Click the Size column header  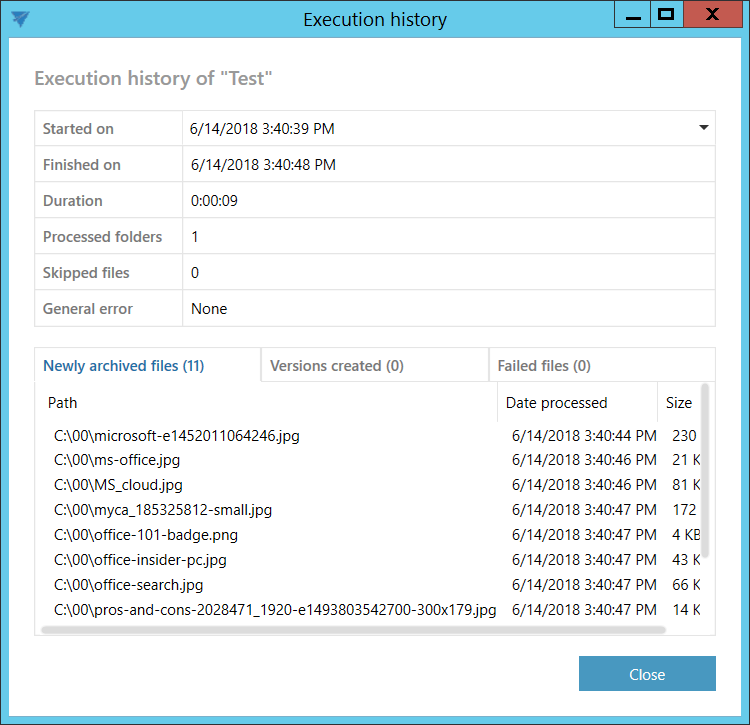click(678, 403)
